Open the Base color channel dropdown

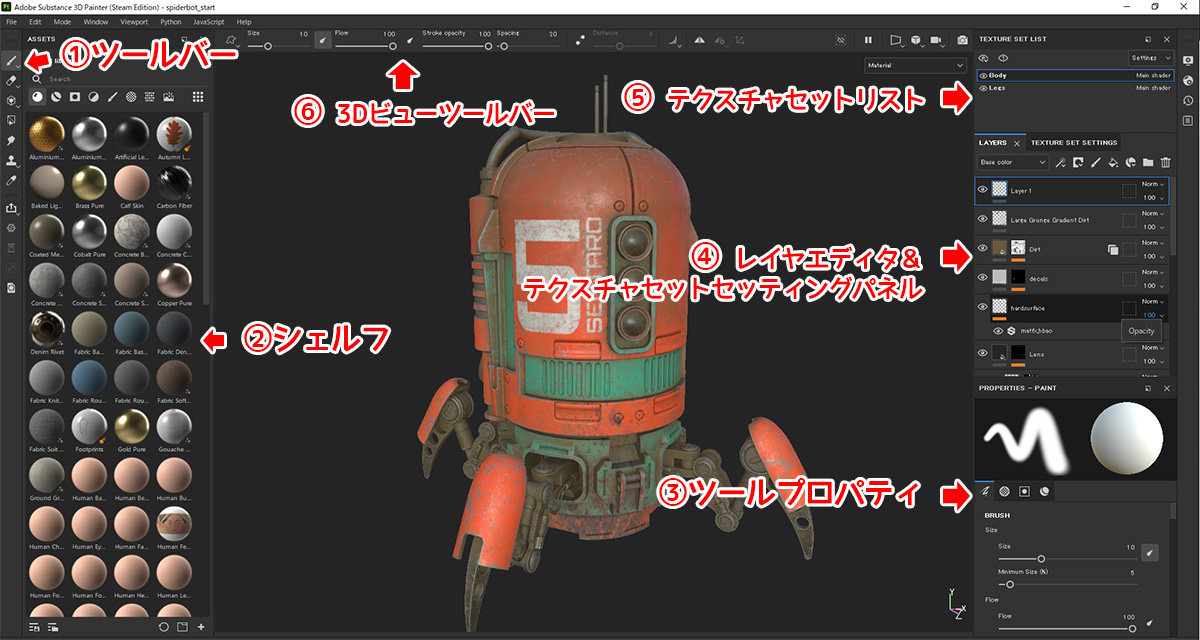pos(1012,162)
